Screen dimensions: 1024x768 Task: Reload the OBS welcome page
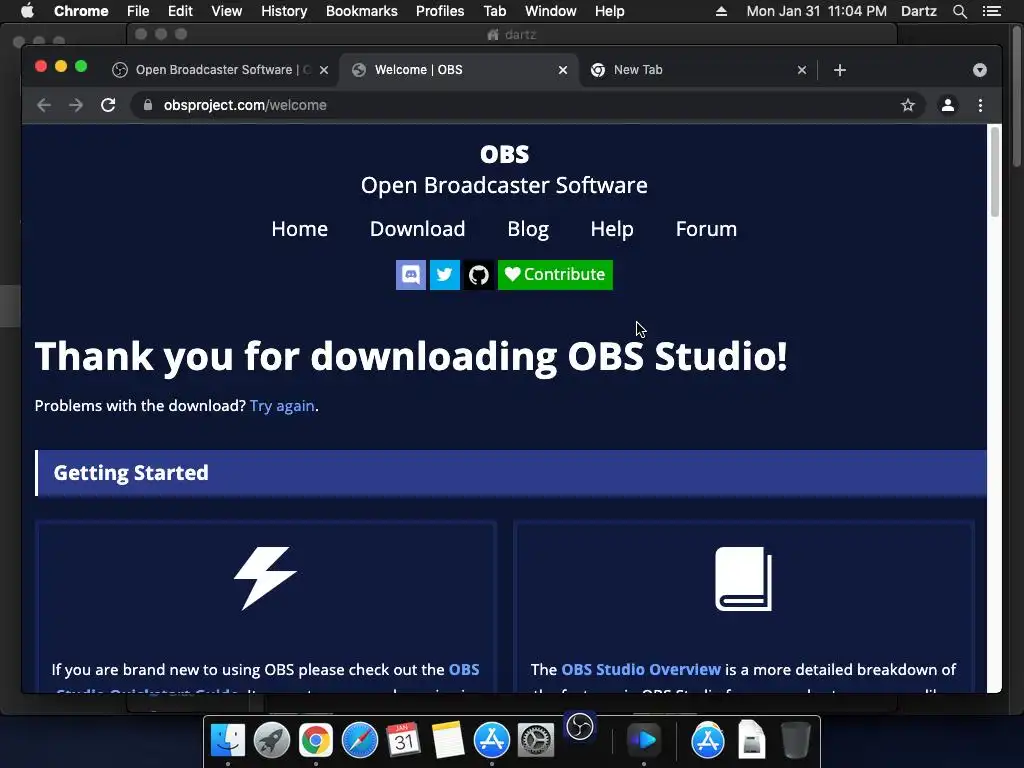tap(108, 105)
